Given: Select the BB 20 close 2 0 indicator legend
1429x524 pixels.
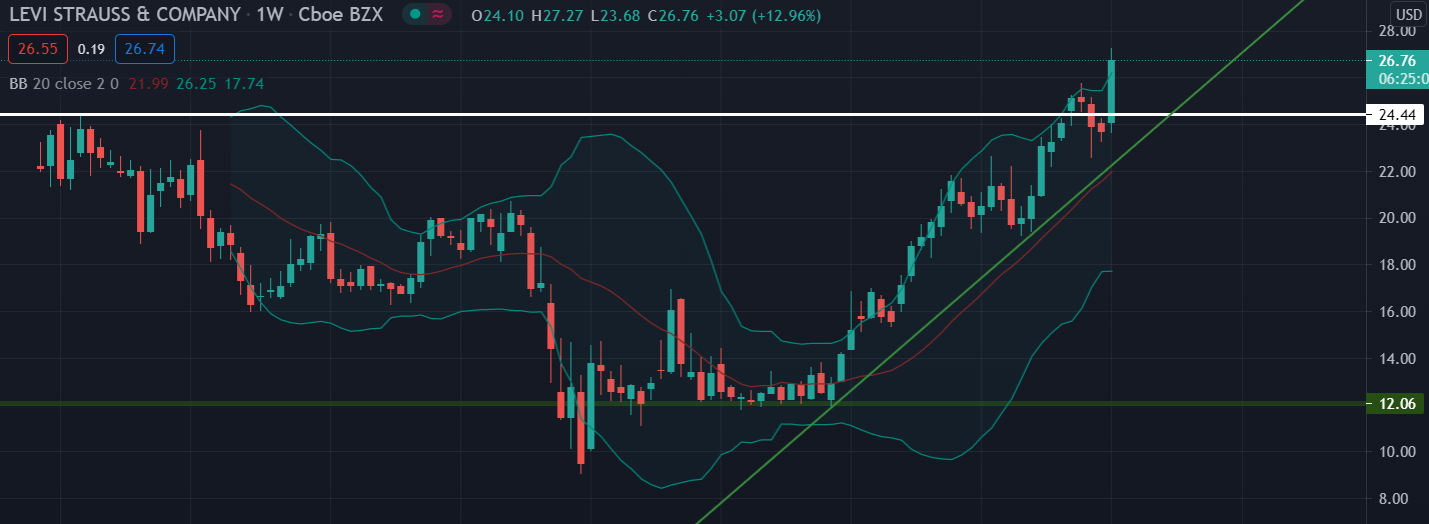Looking at the screenshot, I should [x=64, y=84].
